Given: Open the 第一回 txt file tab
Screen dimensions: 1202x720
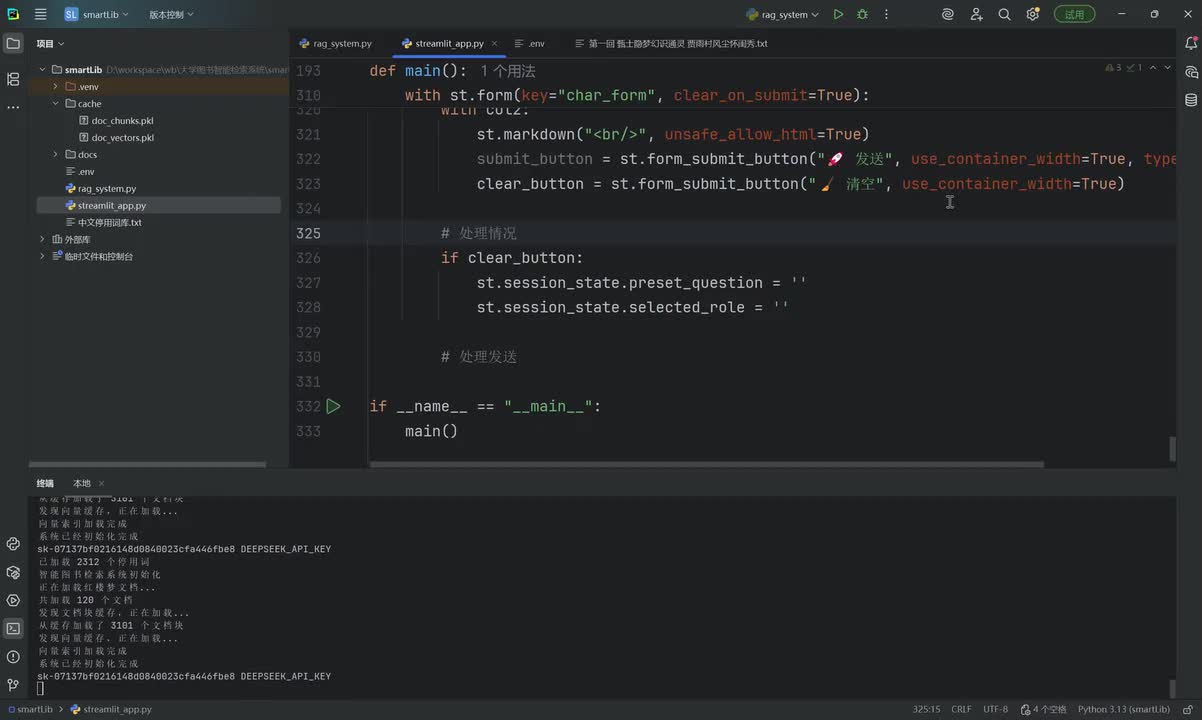Looking at the screenshot, I should [x=671, y=44].
